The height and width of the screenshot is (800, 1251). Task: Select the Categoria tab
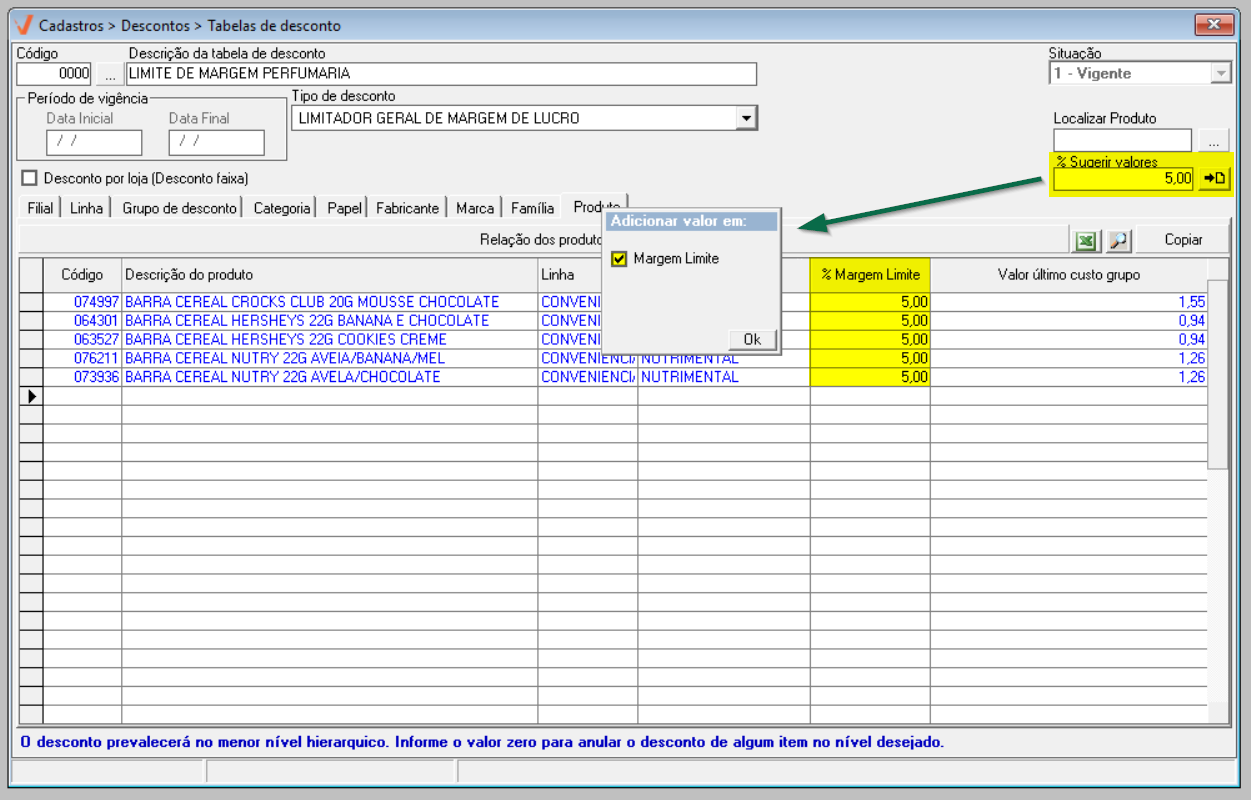tap(281, 208)
